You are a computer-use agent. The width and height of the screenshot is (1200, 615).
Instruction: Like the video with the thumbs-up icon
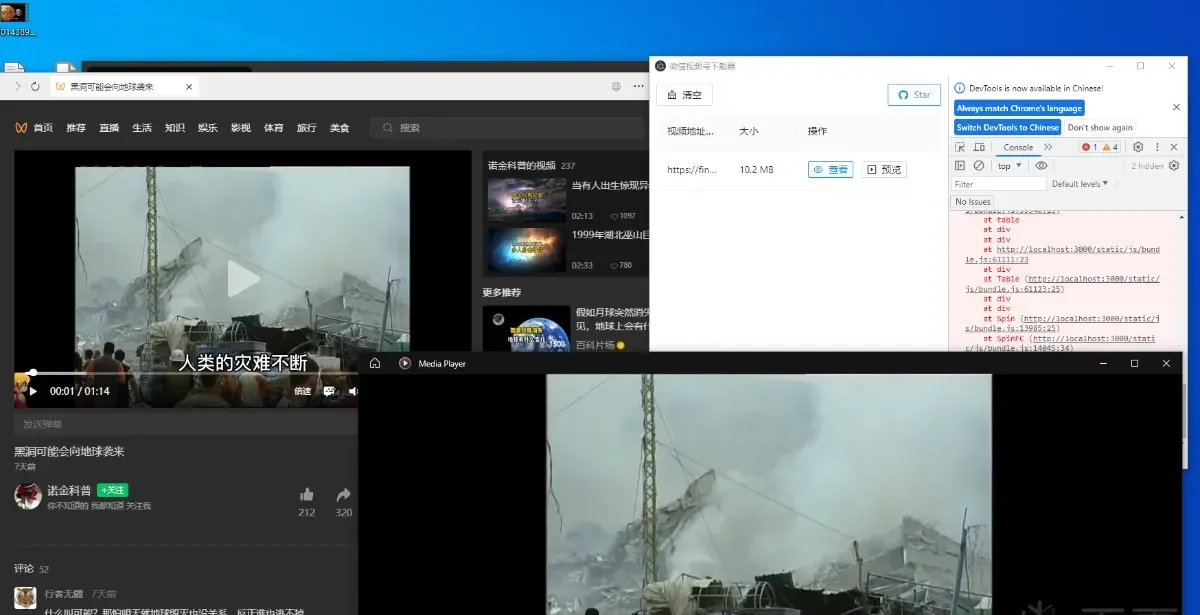tap(306, 494)
